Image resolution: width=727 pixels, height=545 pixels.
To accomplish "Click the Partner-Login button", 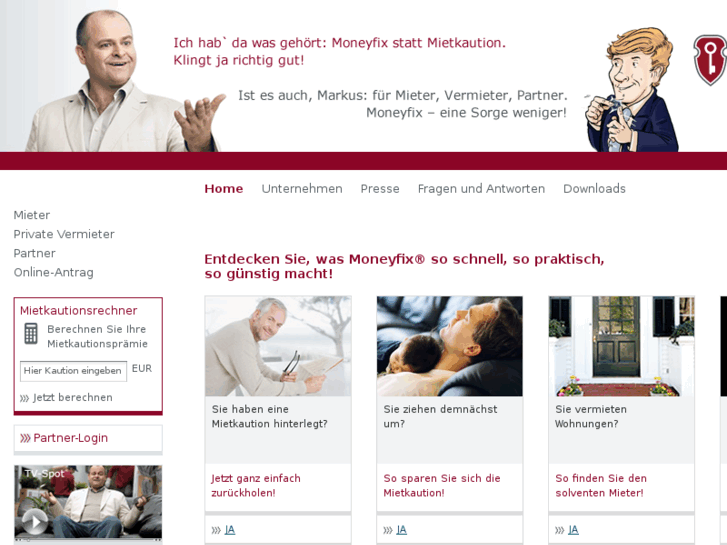I will point(88,438).
